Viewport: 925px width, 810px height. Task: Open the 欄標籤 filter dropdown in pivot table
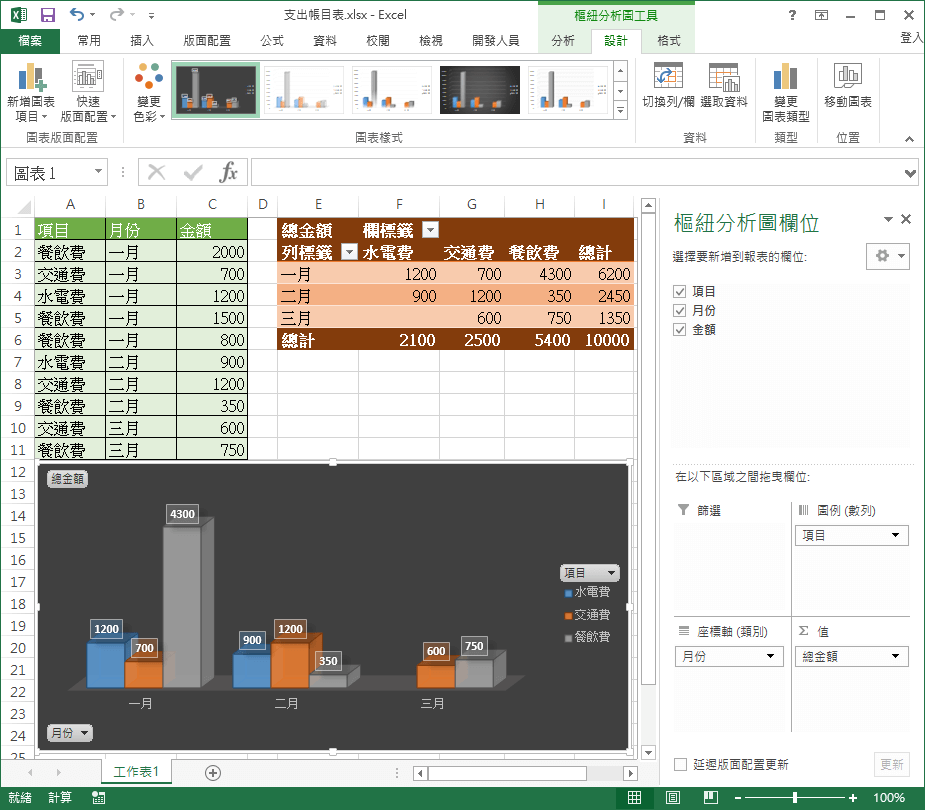pyautogui.click(x=430, y=230)
